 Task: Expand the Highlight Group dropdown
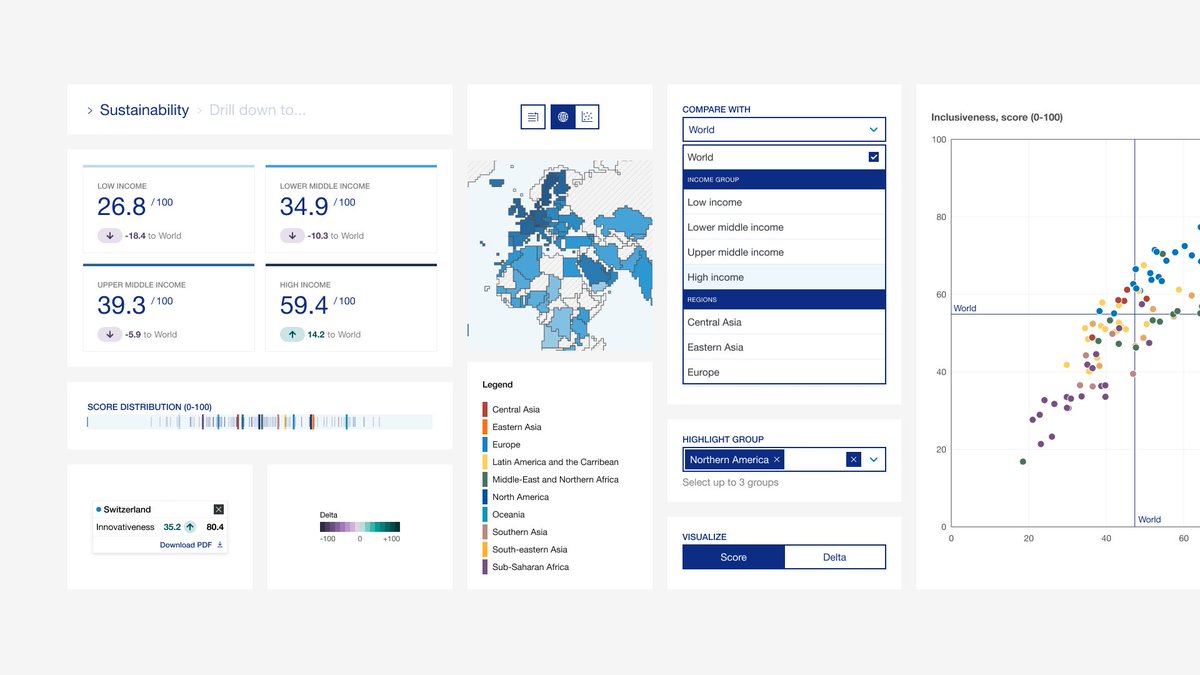[871, 459]
